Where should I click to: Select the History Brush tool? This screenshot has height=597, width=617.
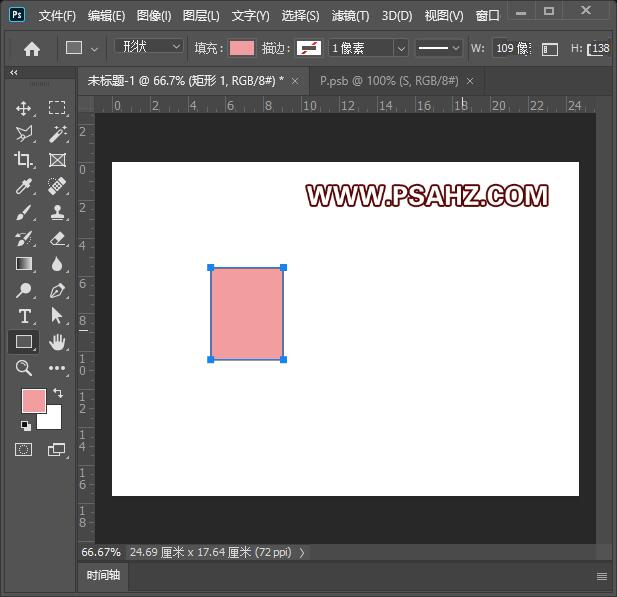pyautogui.click(x=24, y=238)
